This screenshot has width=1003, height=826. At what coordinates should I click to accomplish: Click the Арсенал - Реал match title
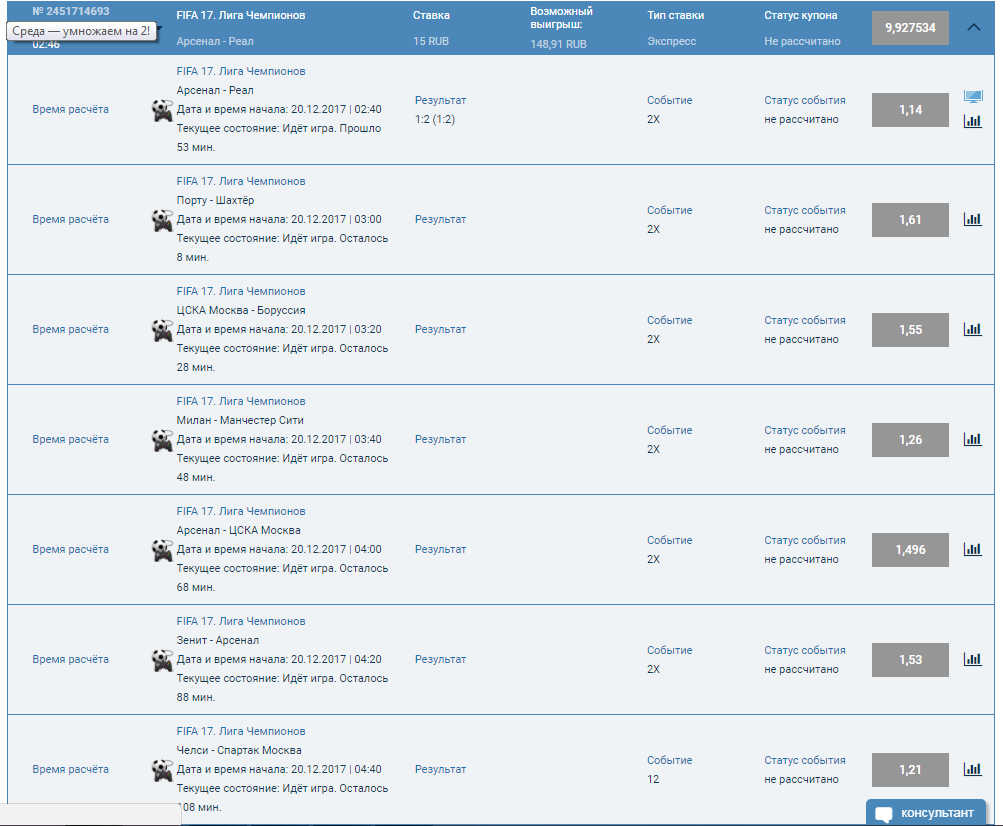[215, 90]
